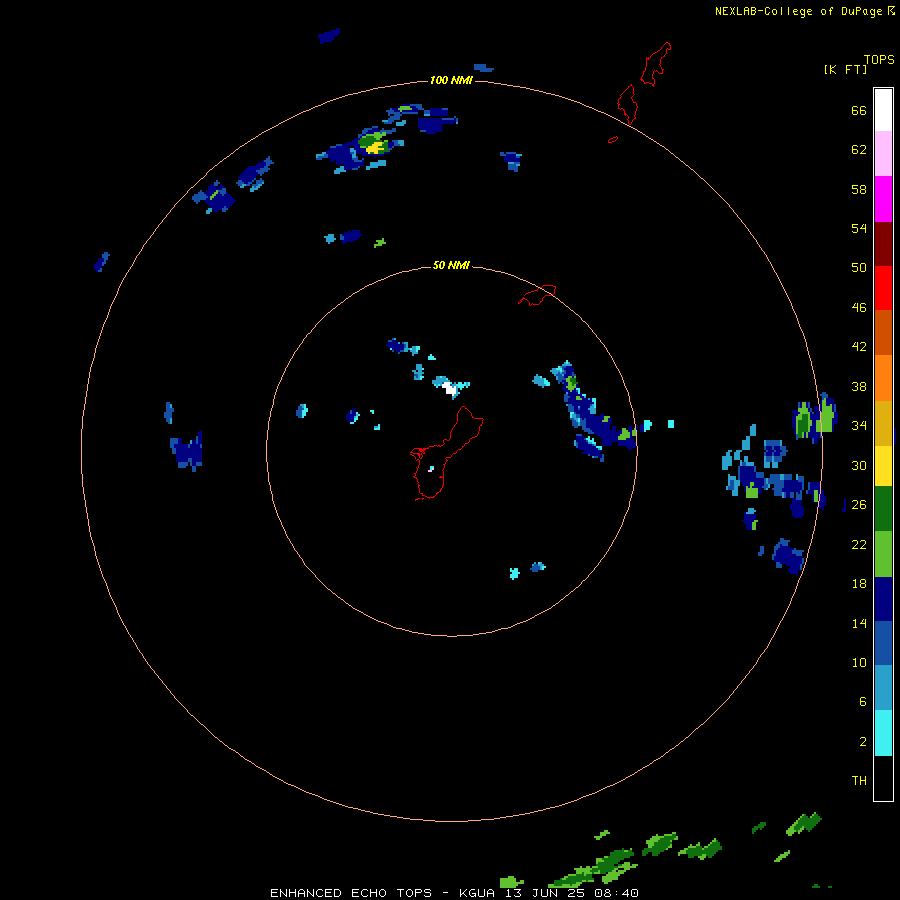Click the yellow 34 kft legend swatch
900x900 pixels.
click(x=883, y=466)
